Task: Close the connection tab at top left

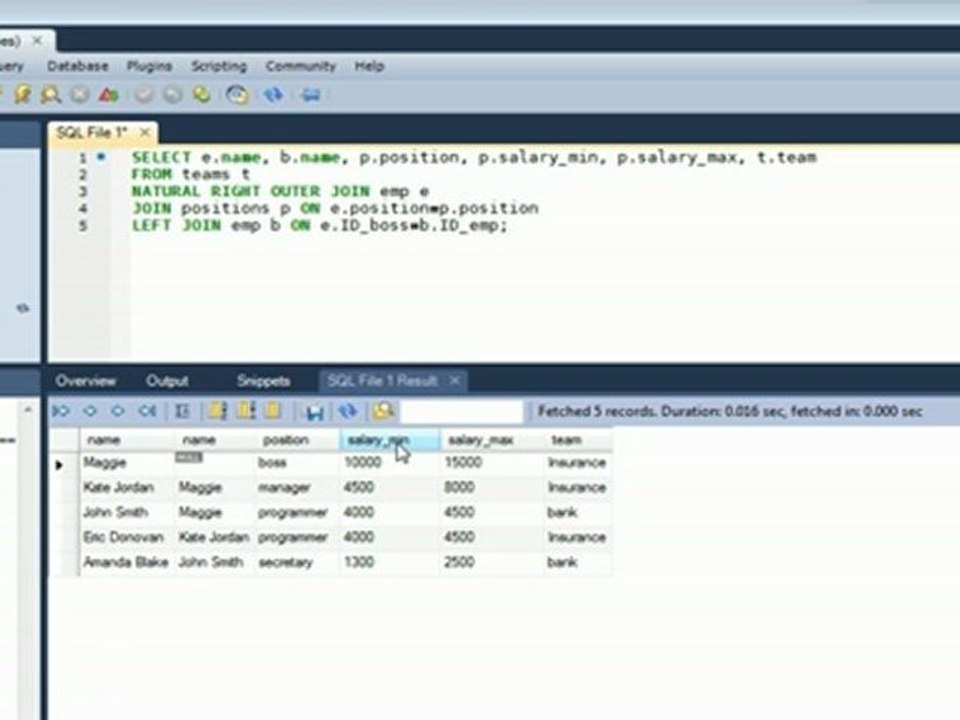Action: [37, 41]
